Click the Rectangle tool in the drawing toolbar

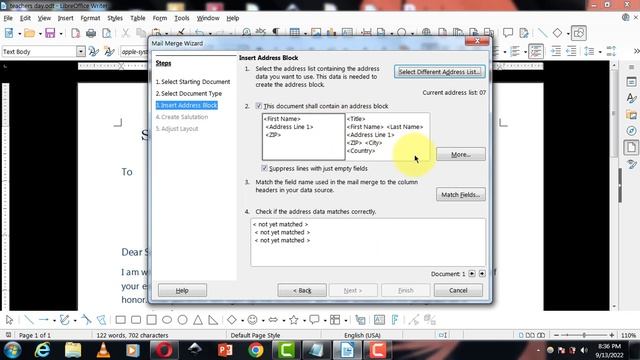tap(120, 320)
